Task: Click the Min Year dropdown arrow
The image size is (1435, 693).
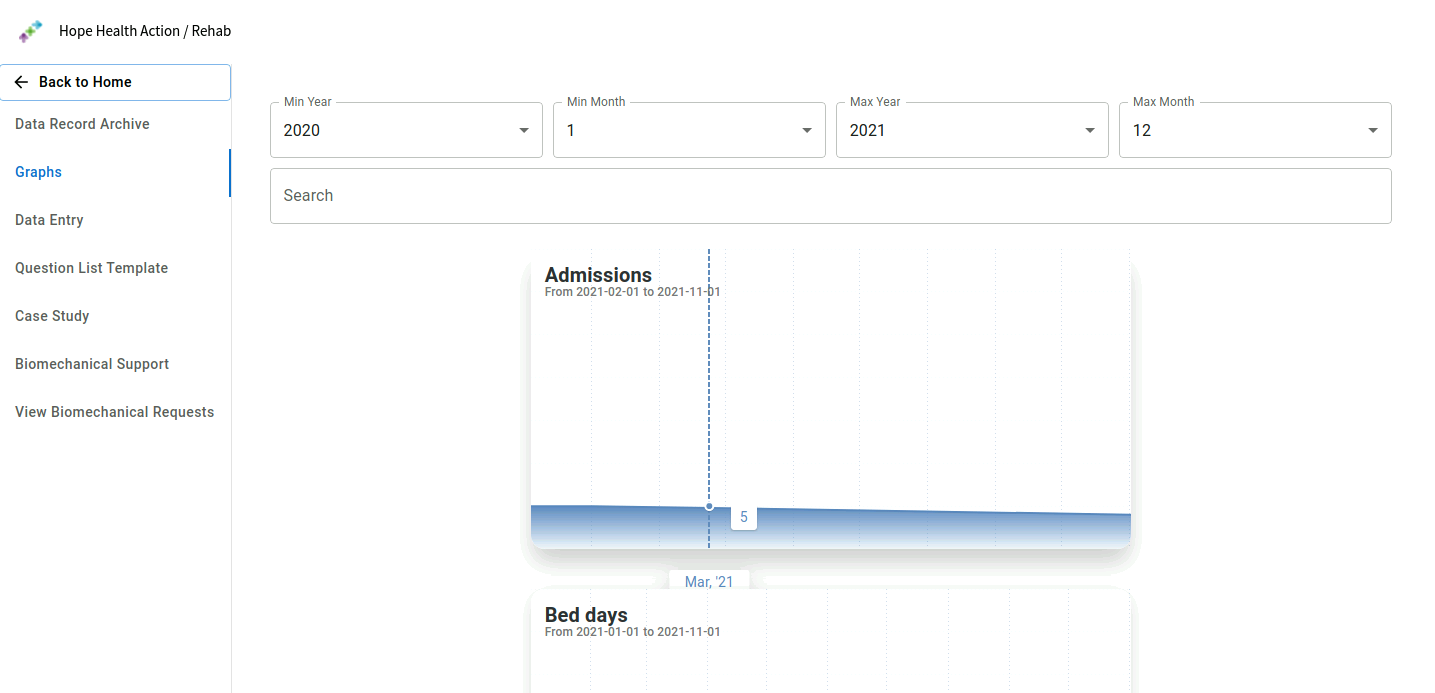Action: click(x=524, y=130)
